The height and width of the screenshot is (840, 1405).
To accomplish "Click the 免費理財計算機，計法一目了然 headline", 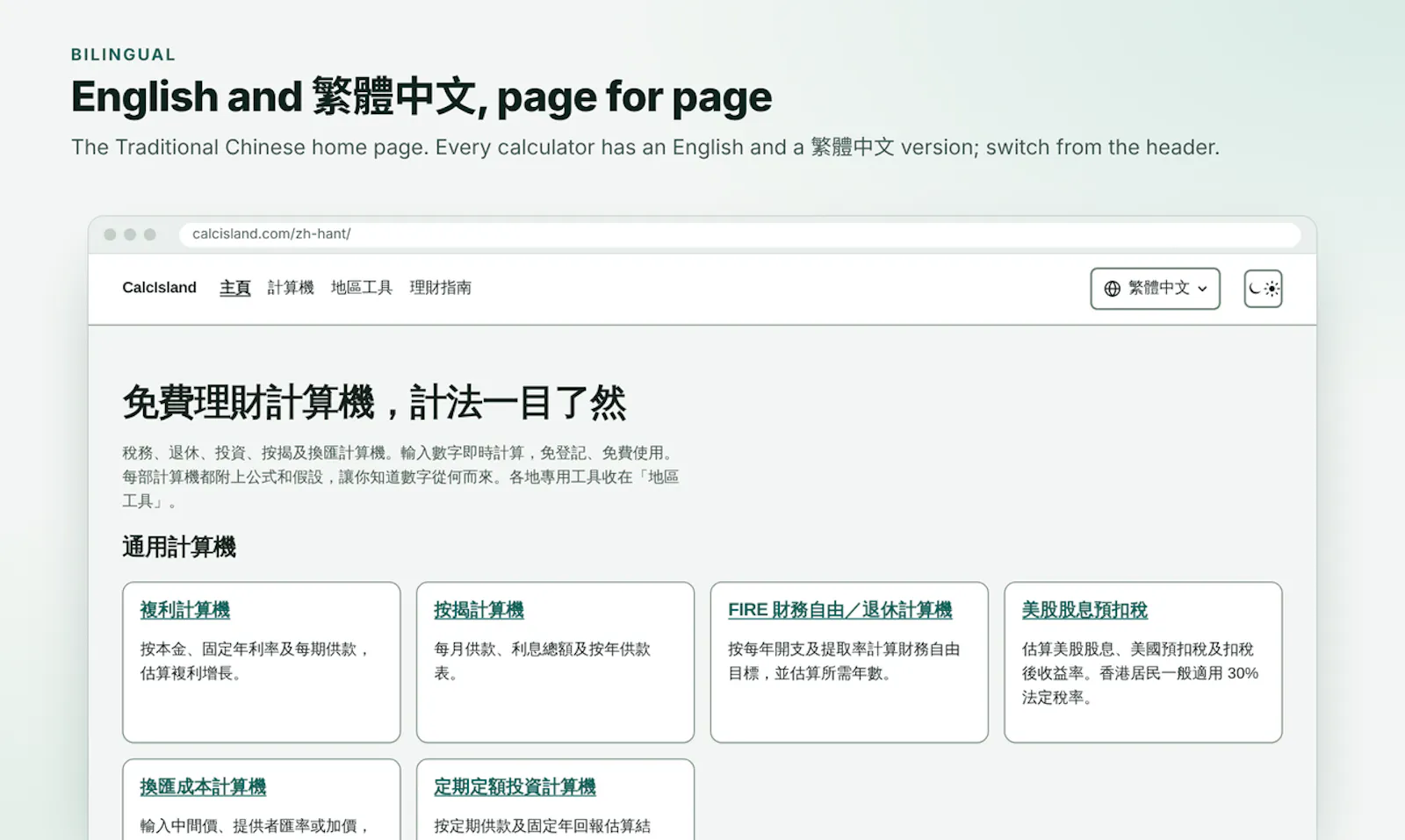I will click(374, 403).
